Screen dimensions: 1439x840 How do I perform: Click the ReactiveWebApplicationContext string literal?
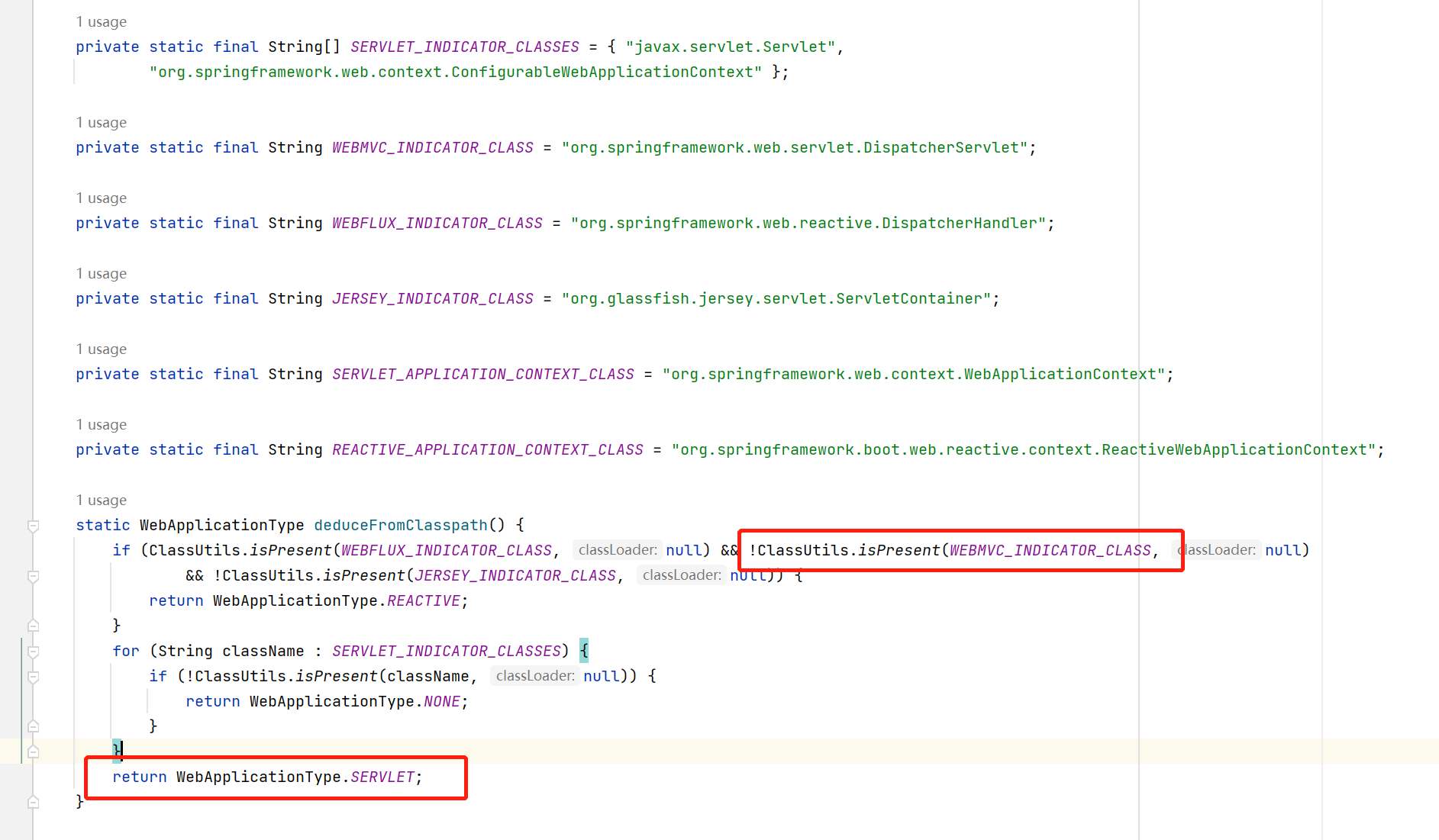point(1024,449)
